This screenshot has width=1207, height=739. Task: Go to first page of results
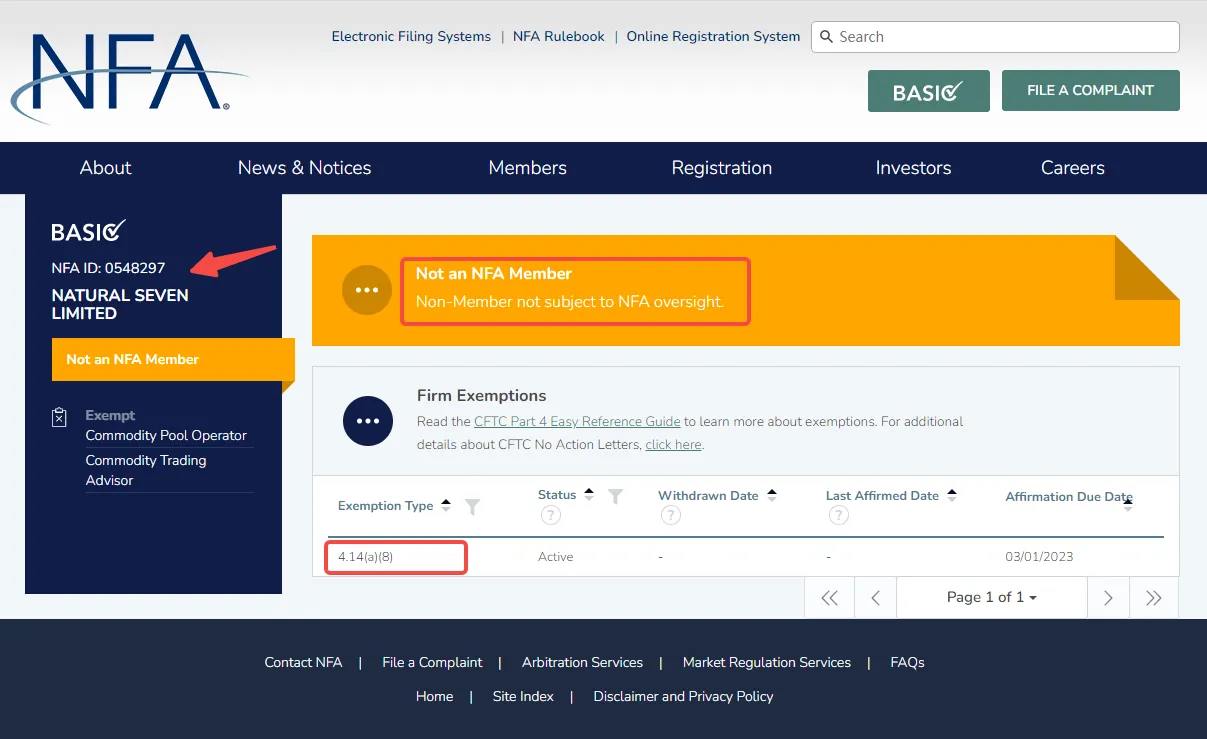(x=829, y=598)
